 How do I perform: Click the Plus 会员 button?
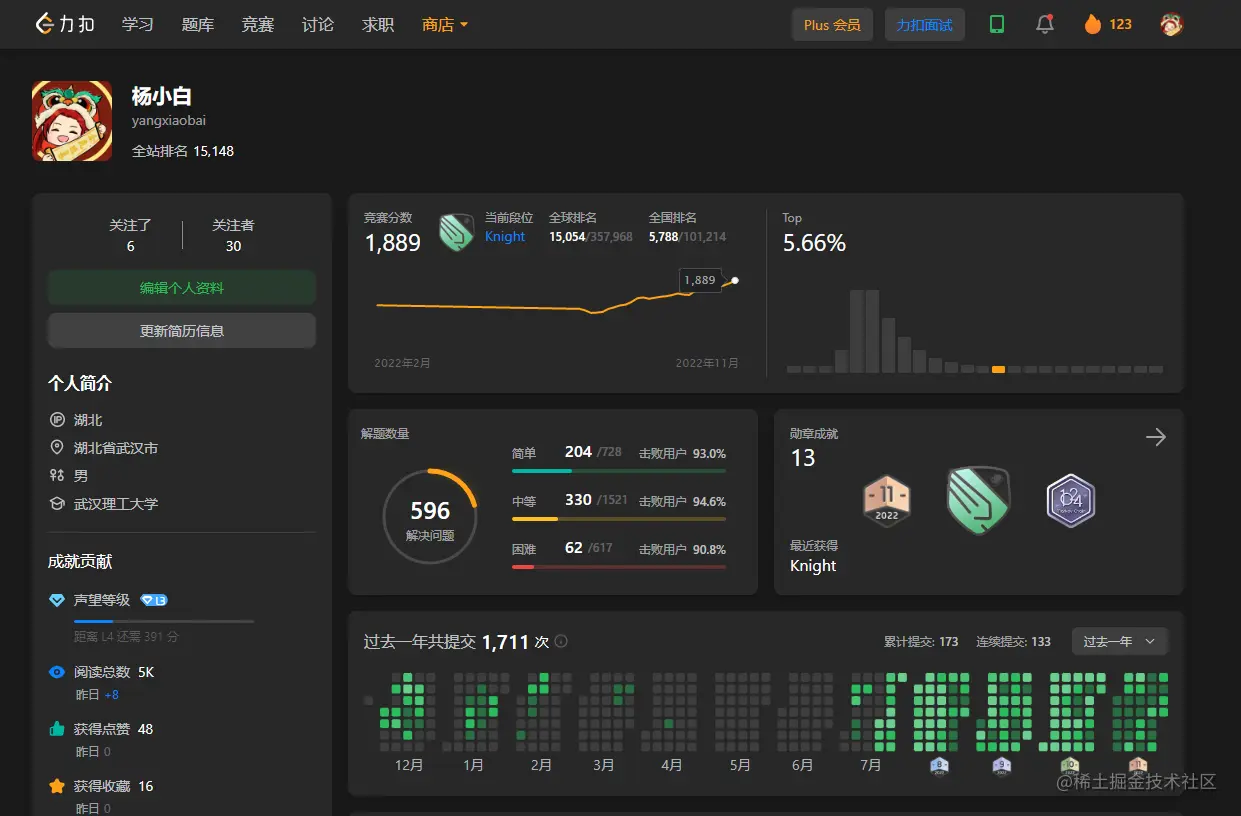click(x=832, y=24)
